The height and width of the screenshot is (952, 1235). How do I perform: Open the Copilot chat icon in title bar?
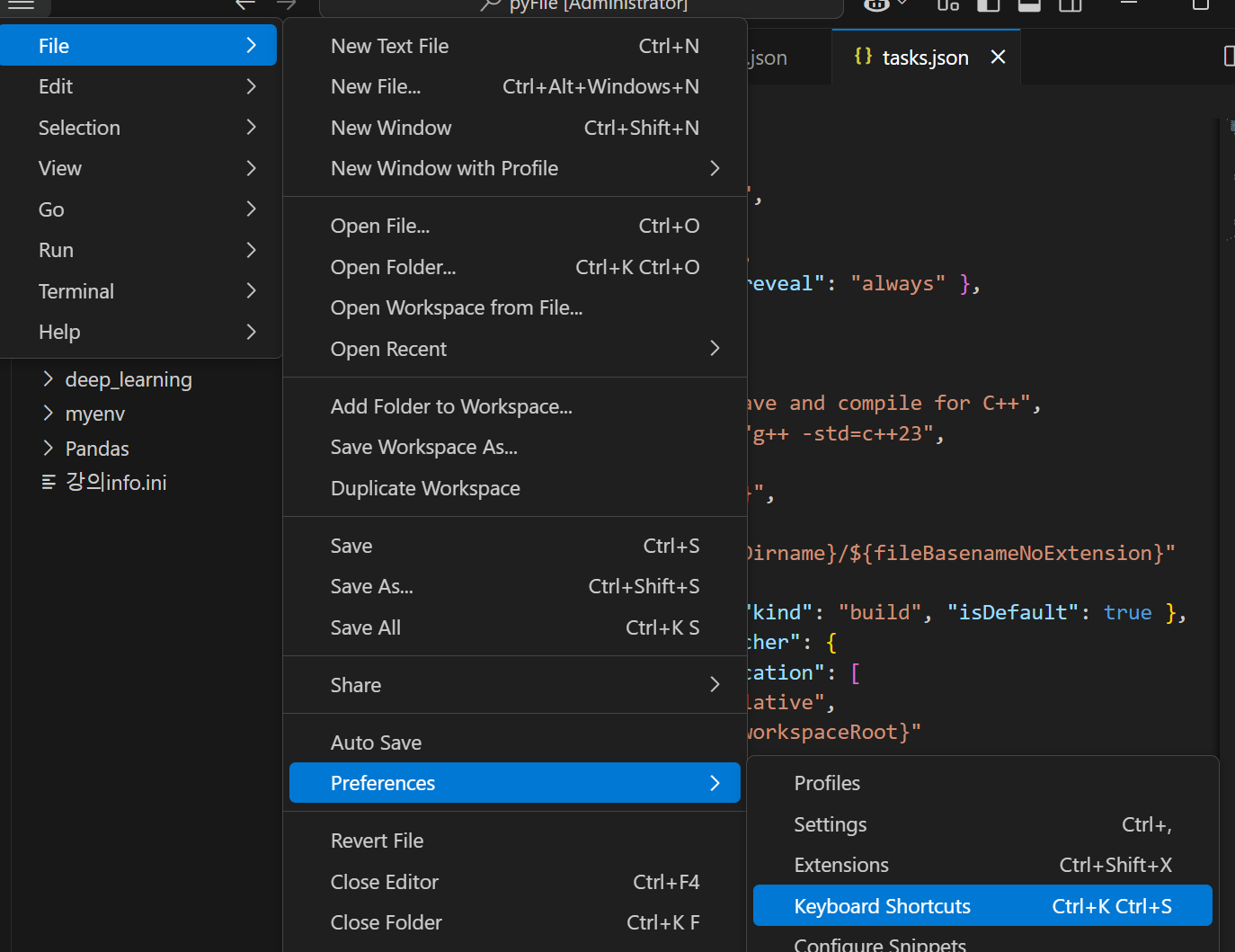[x=876, y=4]
